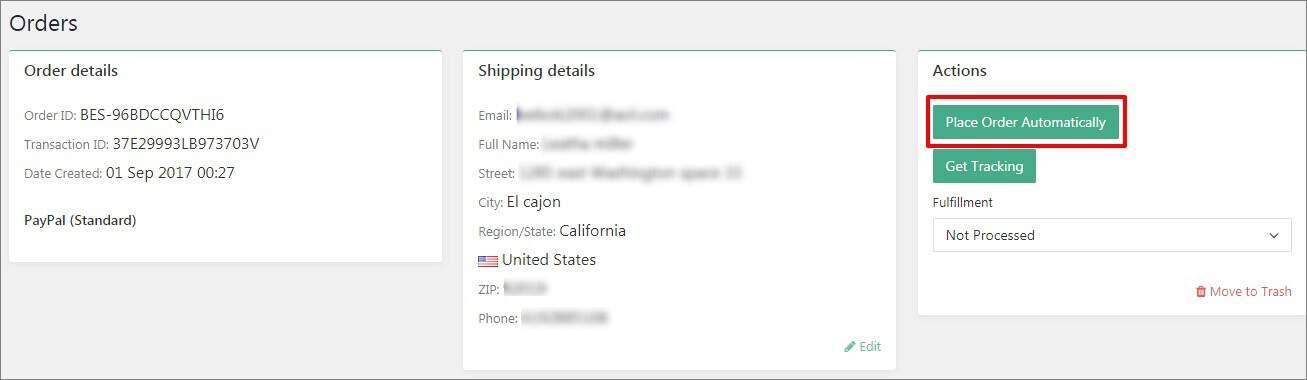Image resolution: width=1307 pixels, height=380 pixels.
Task: Click the PayPal (Standard) payment label
Action: click(x=80, y=220)
